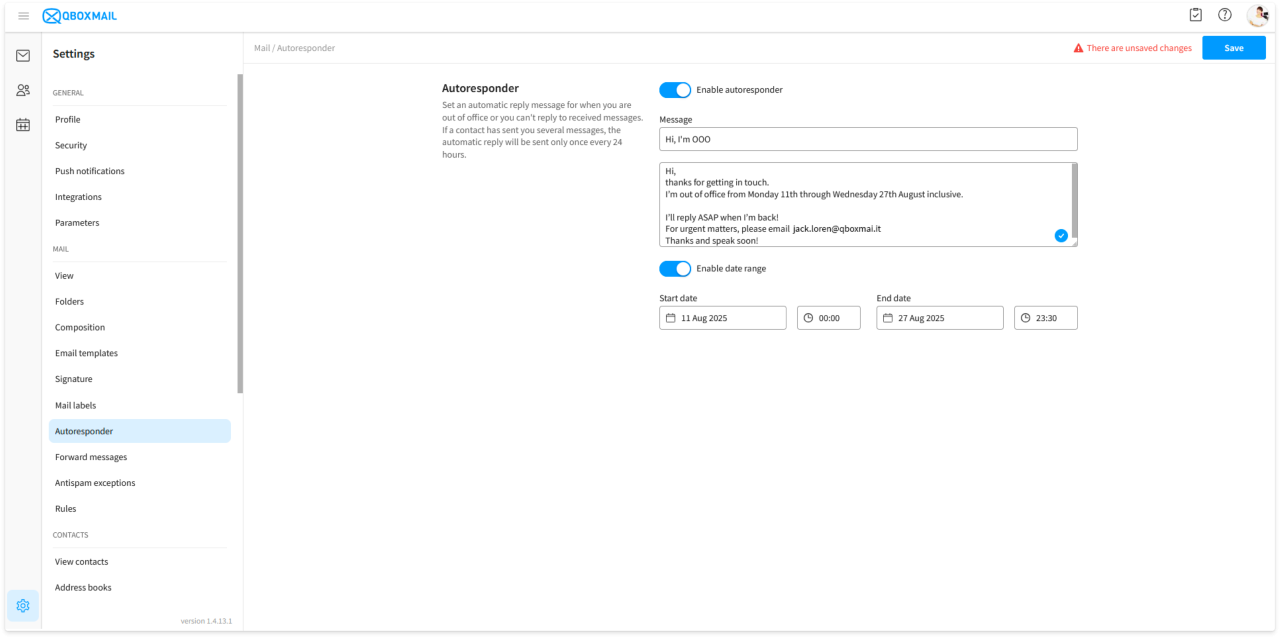This screenshot has height=638, width=1280.
Task: Open the End date picker showing 27 Aug 2025
Action: point(940,318)
